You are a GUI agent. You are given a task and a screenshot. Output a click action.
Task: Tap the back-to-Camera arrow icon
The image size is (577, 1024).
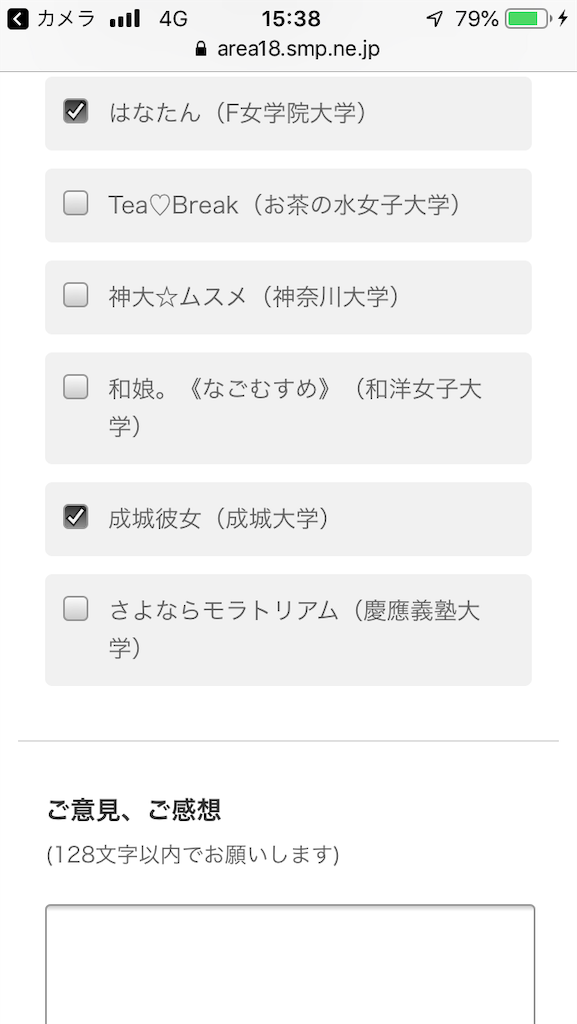click(x=18, y=20)
